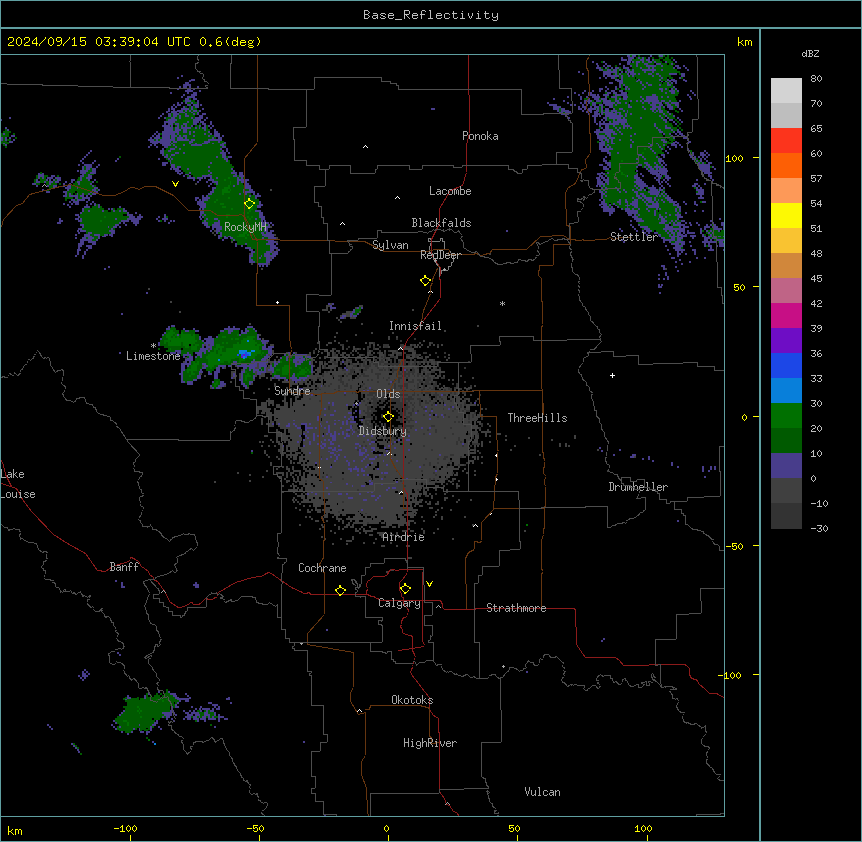Click the Blackfalds city label
This screenshot has width=862, height=842.
click(x=441, y=223)
